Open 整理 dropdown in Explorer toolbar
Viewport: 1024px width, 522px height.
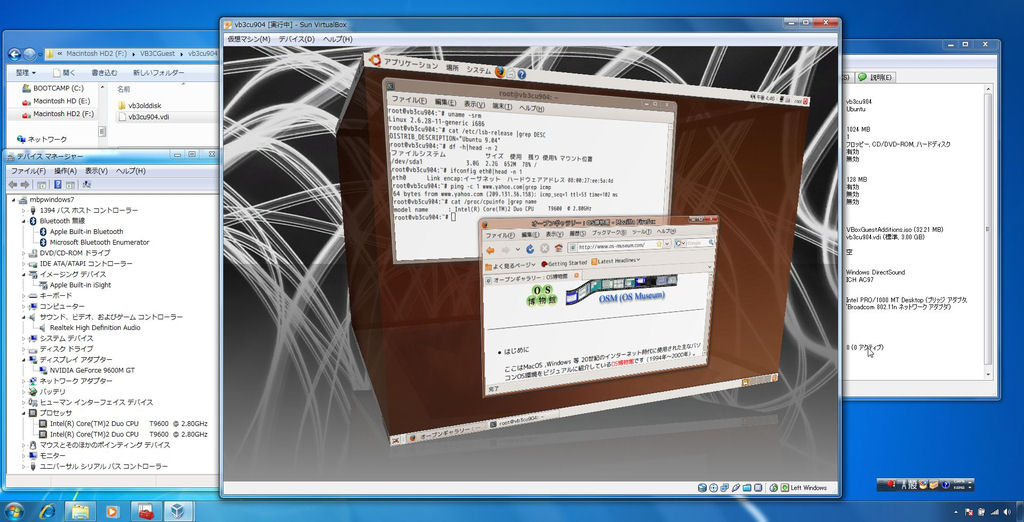pos(26,73)
